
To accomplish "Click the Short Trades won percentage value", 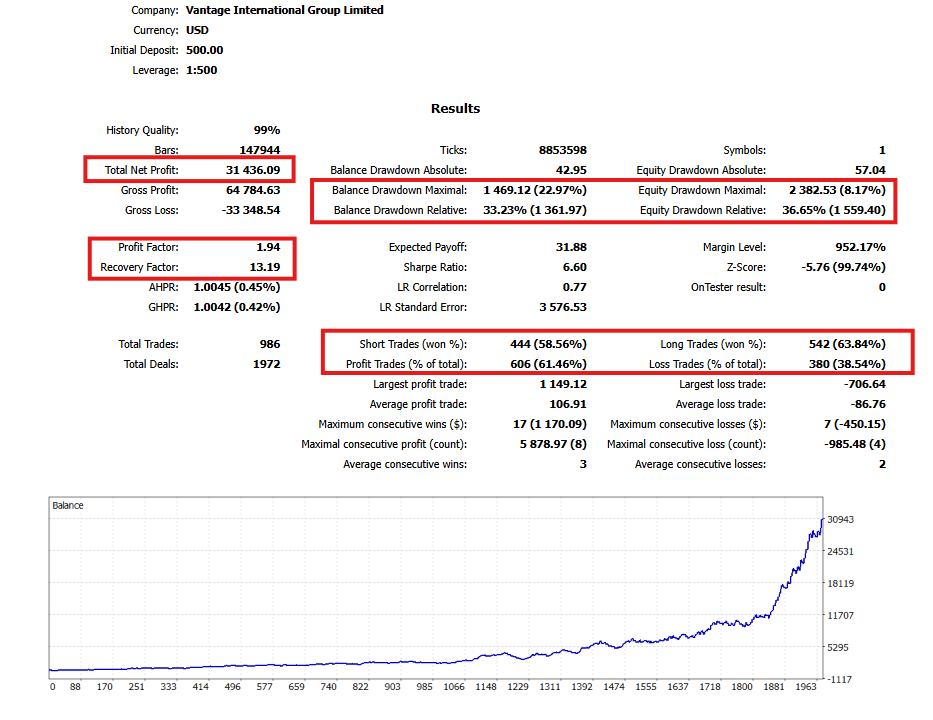I will click(548, 344).
